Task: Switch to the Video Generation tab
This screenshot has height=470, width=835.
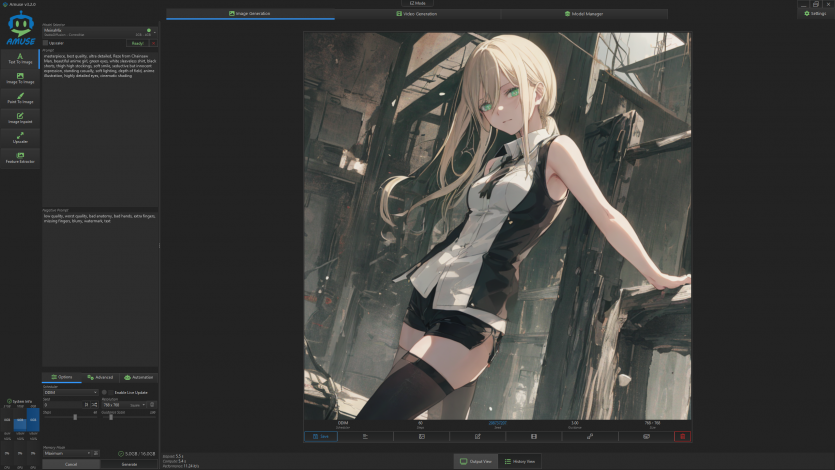Action: click(417, 13)
